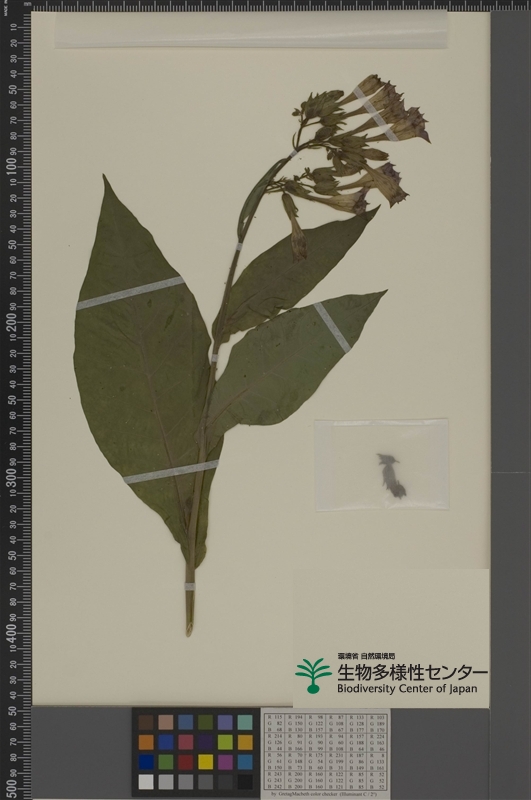Viewport: 531px width, 800px height.
Task: Click the specimen fragment in clear envelope
Action: [x=391, y=475]
